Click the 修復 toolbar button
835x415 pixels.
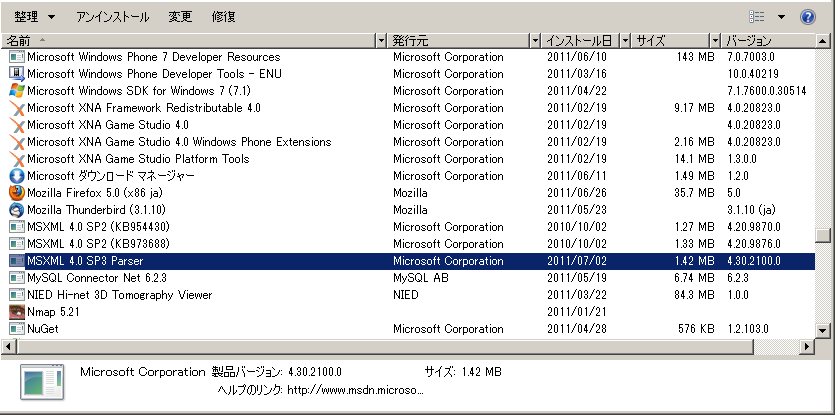coord(224,17)
